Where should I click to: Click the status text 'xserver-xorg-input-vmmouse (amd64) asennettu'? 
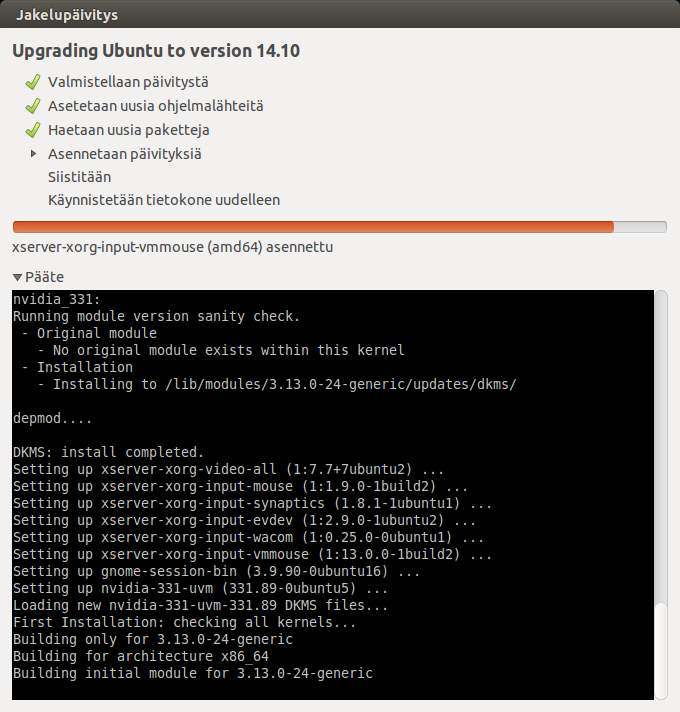172,247
